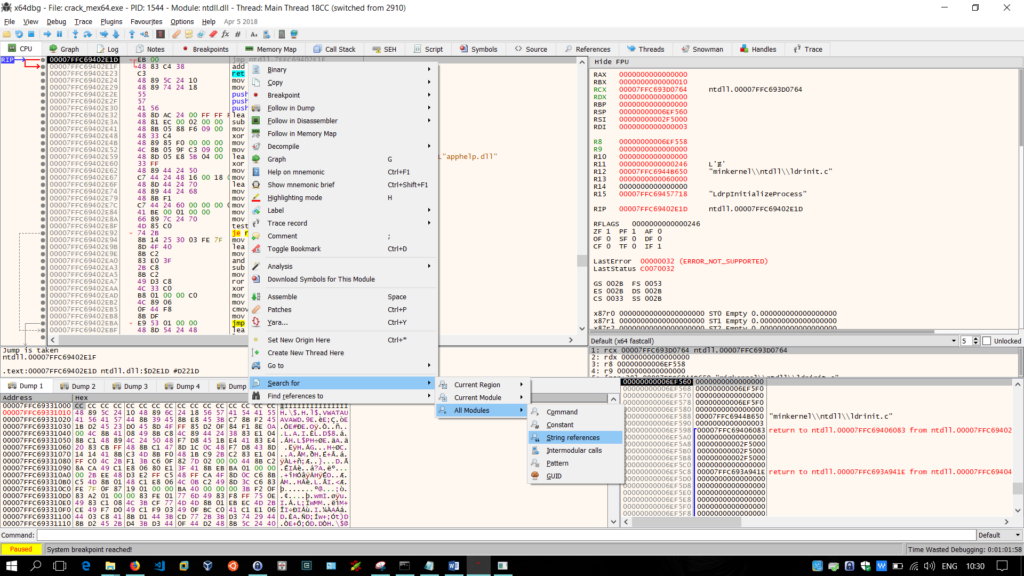Select Follow in Dump menu entry
Screen dimensions: 1024x576
pos(291,108)
